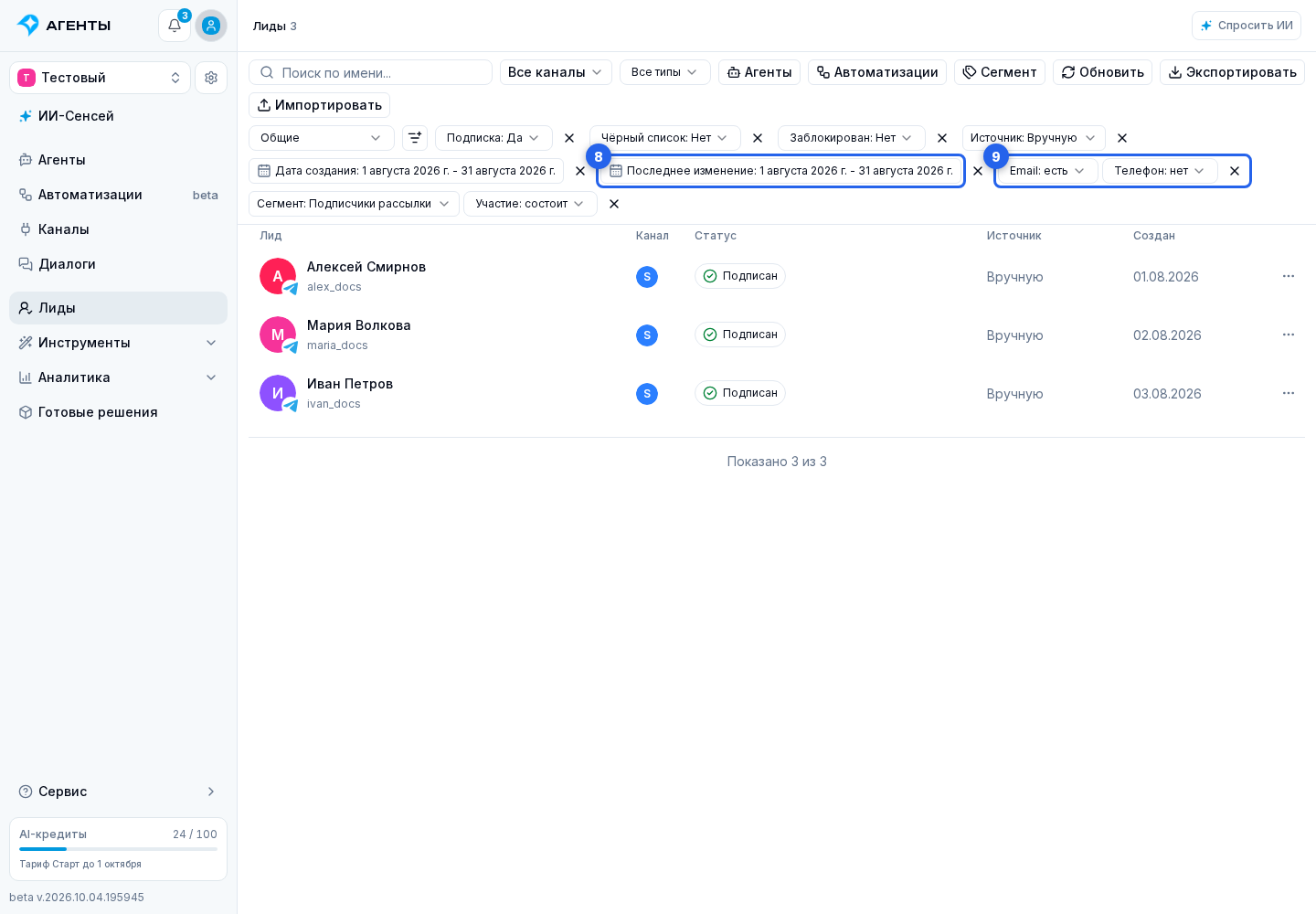Open the Все каналы dropdown
The image size is (1316, 914).
point(556,72)
